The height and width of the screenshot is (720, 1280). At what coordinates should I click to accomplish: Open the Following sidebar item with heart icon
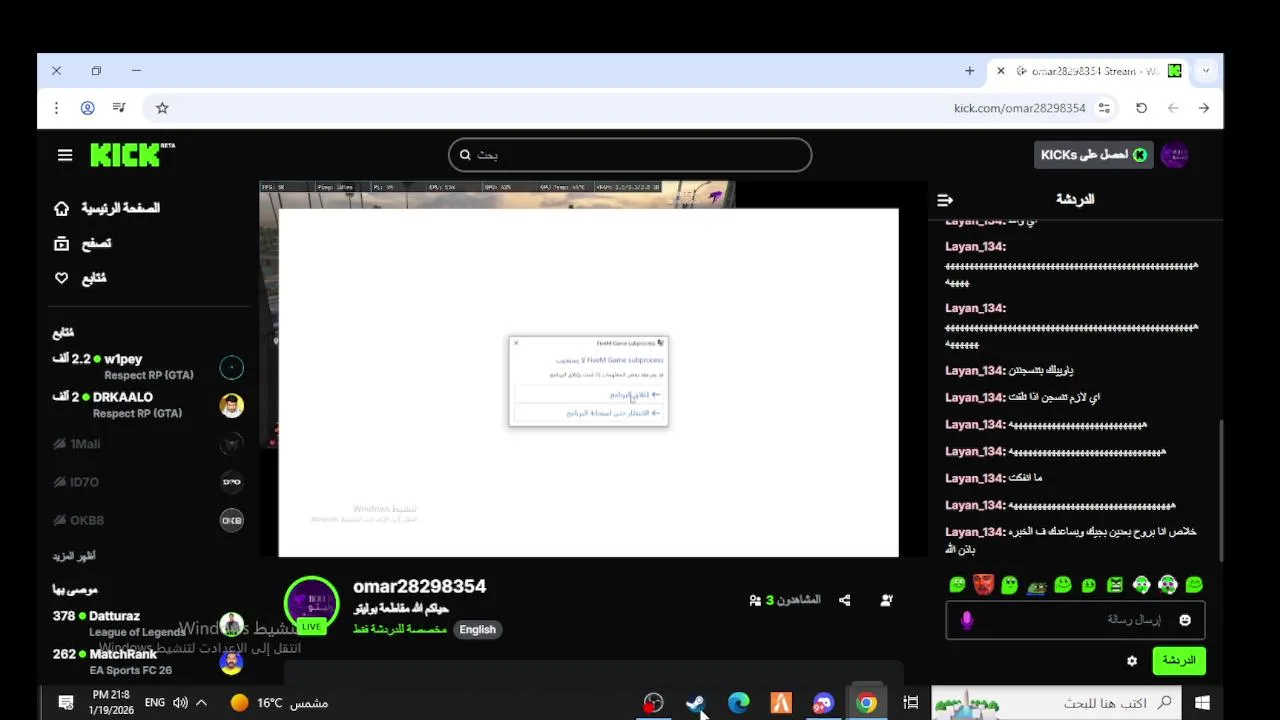click(x=81, y=278)
